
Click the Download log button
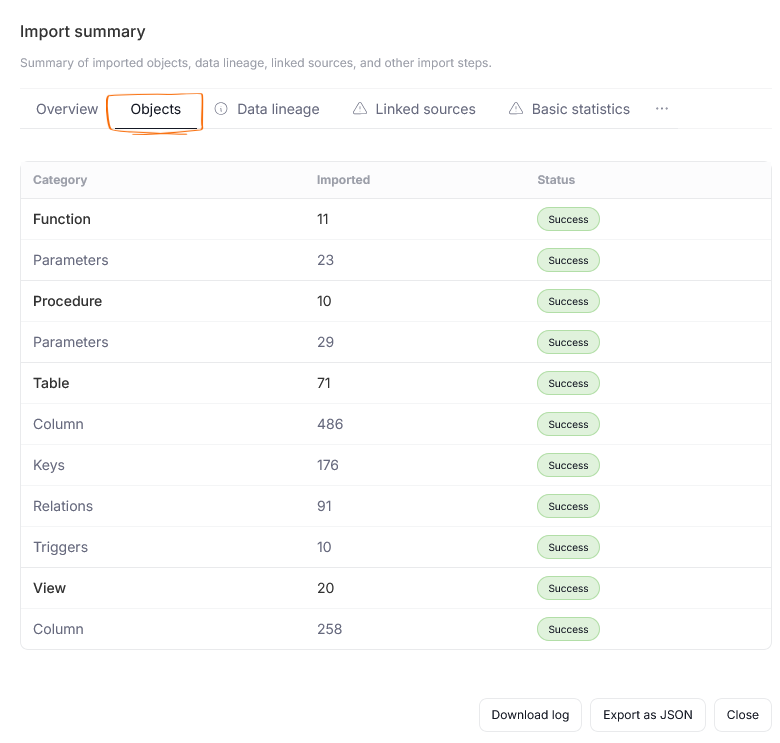(530, 715)
